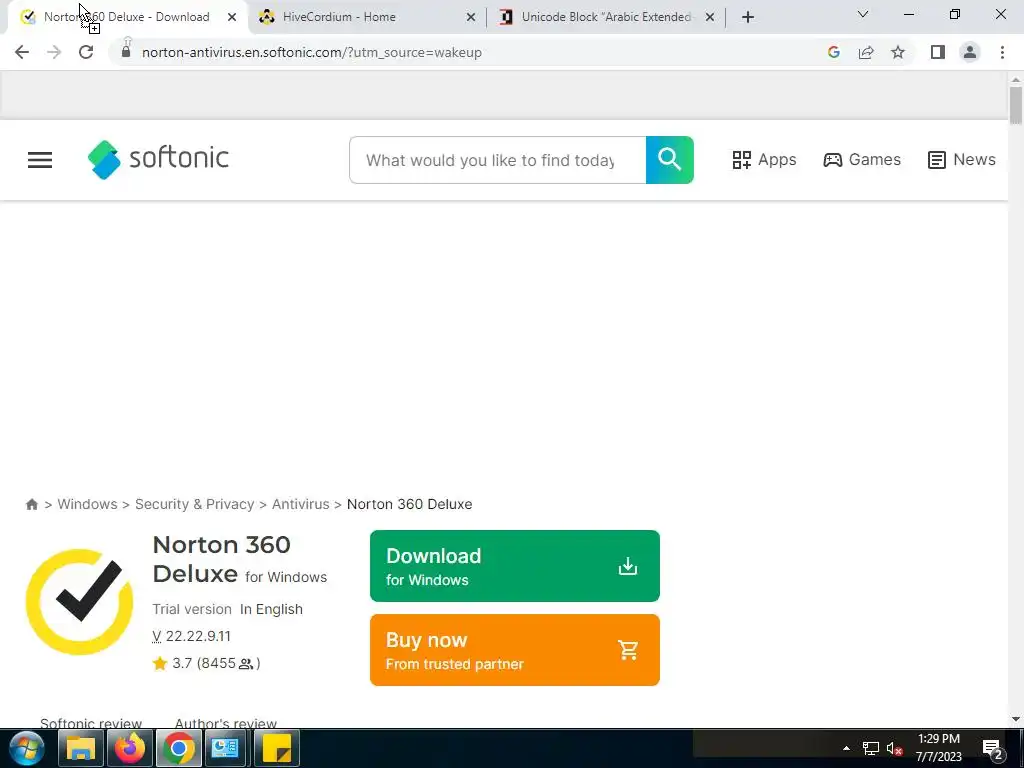
Task: Click the network tray icon
Action: [871, 748]
